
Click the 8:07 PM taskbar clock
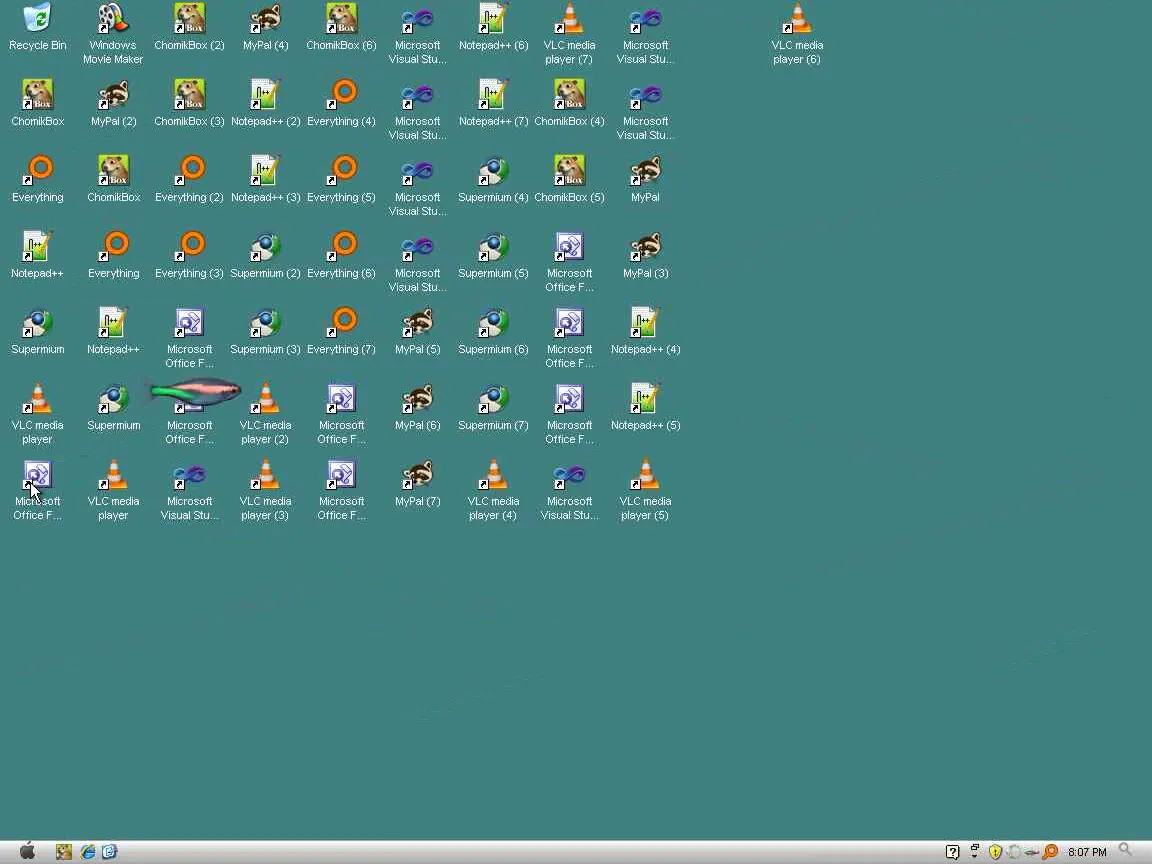tap(1087, 852)
